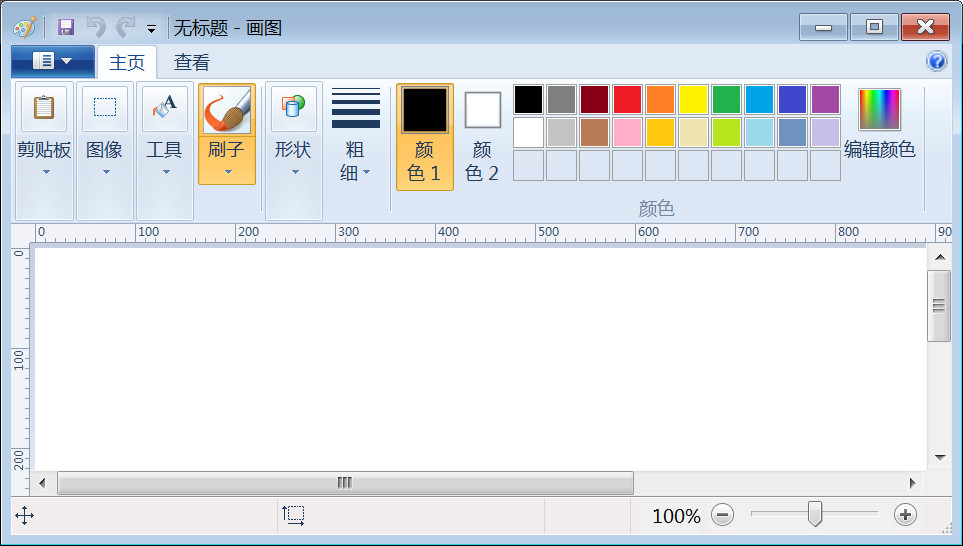The height and width of the screenshot is (546, 963).
Task: Click the Undo arrow in the title bar
Action: point(96,27)
